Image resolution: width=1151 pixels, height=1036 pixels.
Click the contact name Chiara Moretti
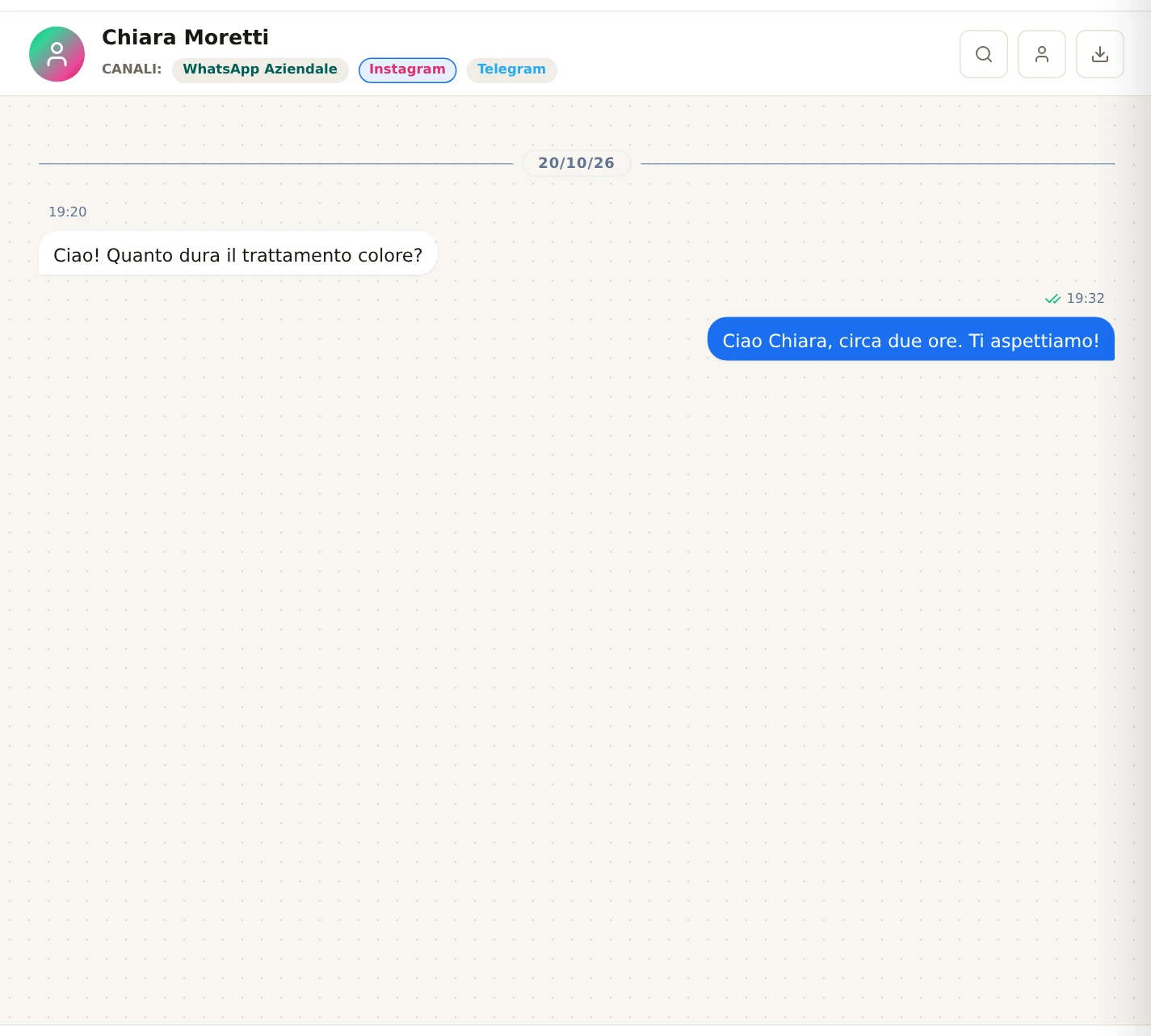click(185, 37)
